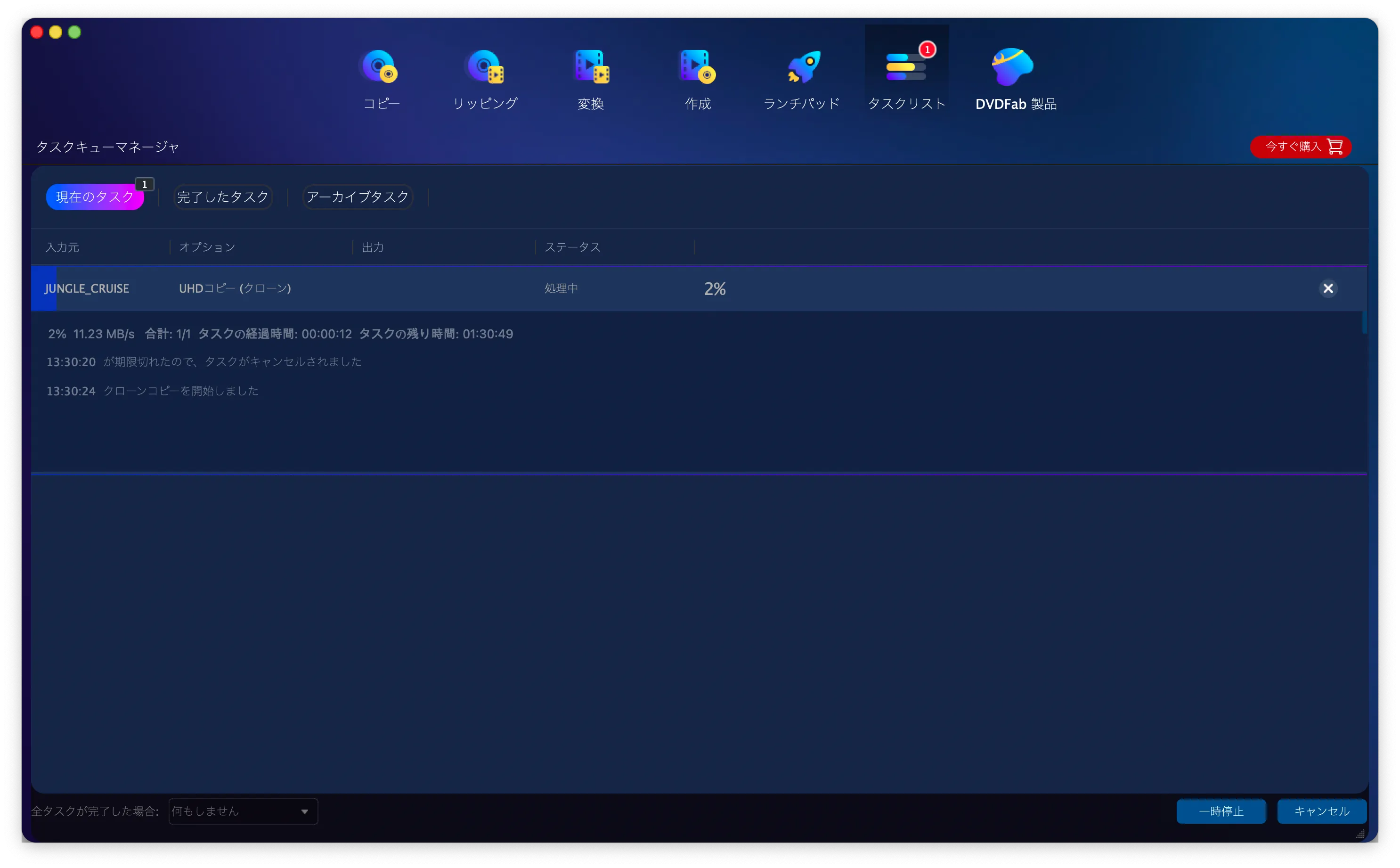Click the 11.23 MB/s speed text
This screenshot has height=868, width=1400.
(x=104, y=334)
